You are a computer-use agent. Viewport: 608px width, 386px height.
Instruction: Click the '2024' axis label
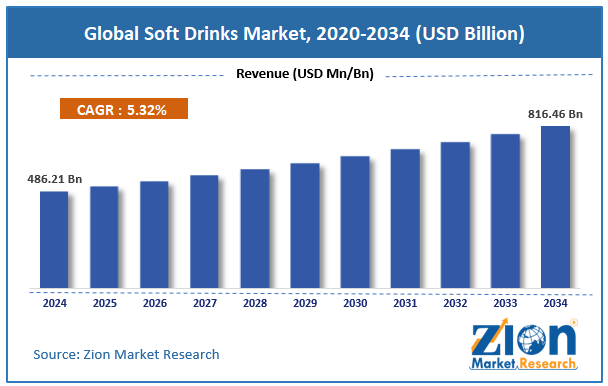[54, 303]
